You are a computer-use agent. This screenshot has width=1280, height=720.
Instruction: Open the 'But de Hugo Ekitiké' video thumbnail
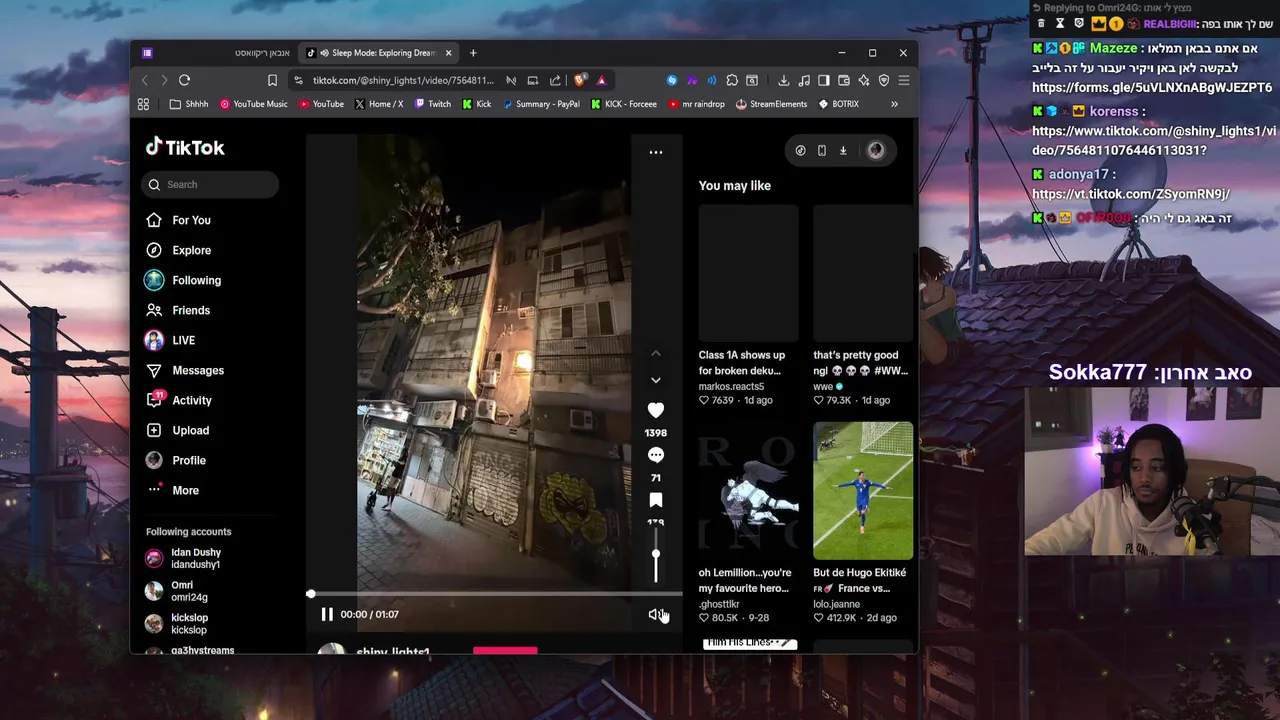[x=863, y=490]
